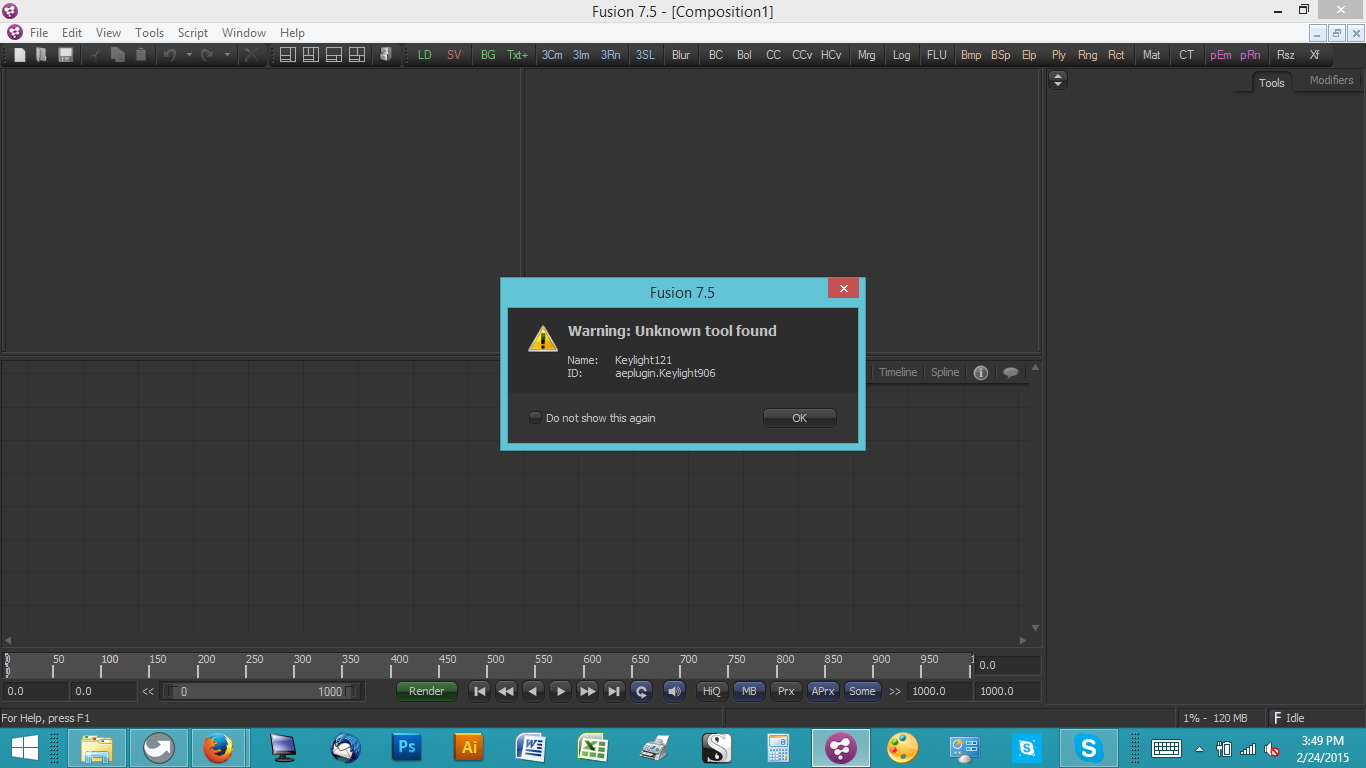Viewport: 1366px width, 768px height.
Task: Open Photoshop from the Windows taskbar
Action: click(x=407, y=747)
